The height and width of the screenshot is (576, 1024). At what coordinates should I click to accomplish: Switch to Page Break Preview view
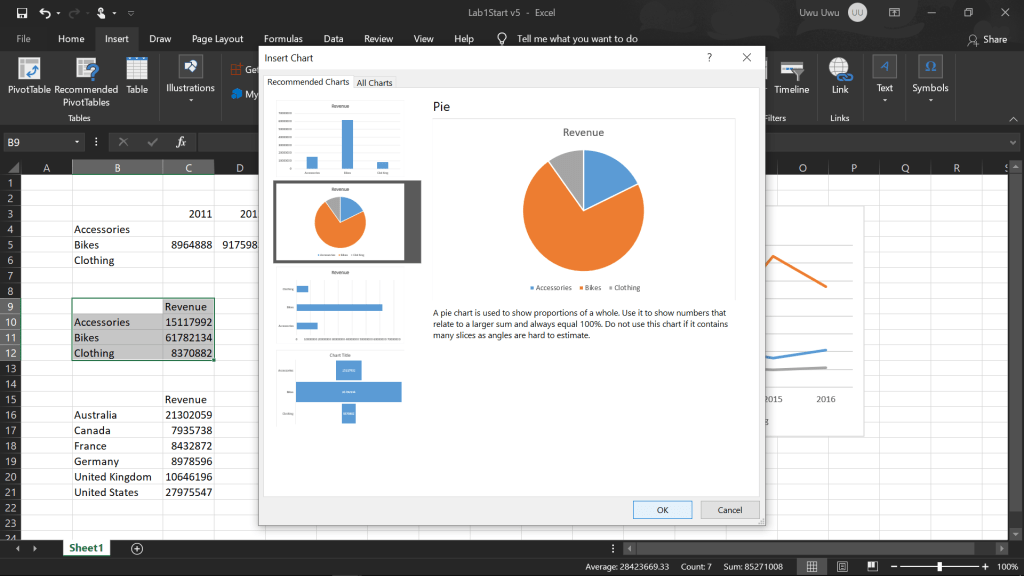(870, 567)
